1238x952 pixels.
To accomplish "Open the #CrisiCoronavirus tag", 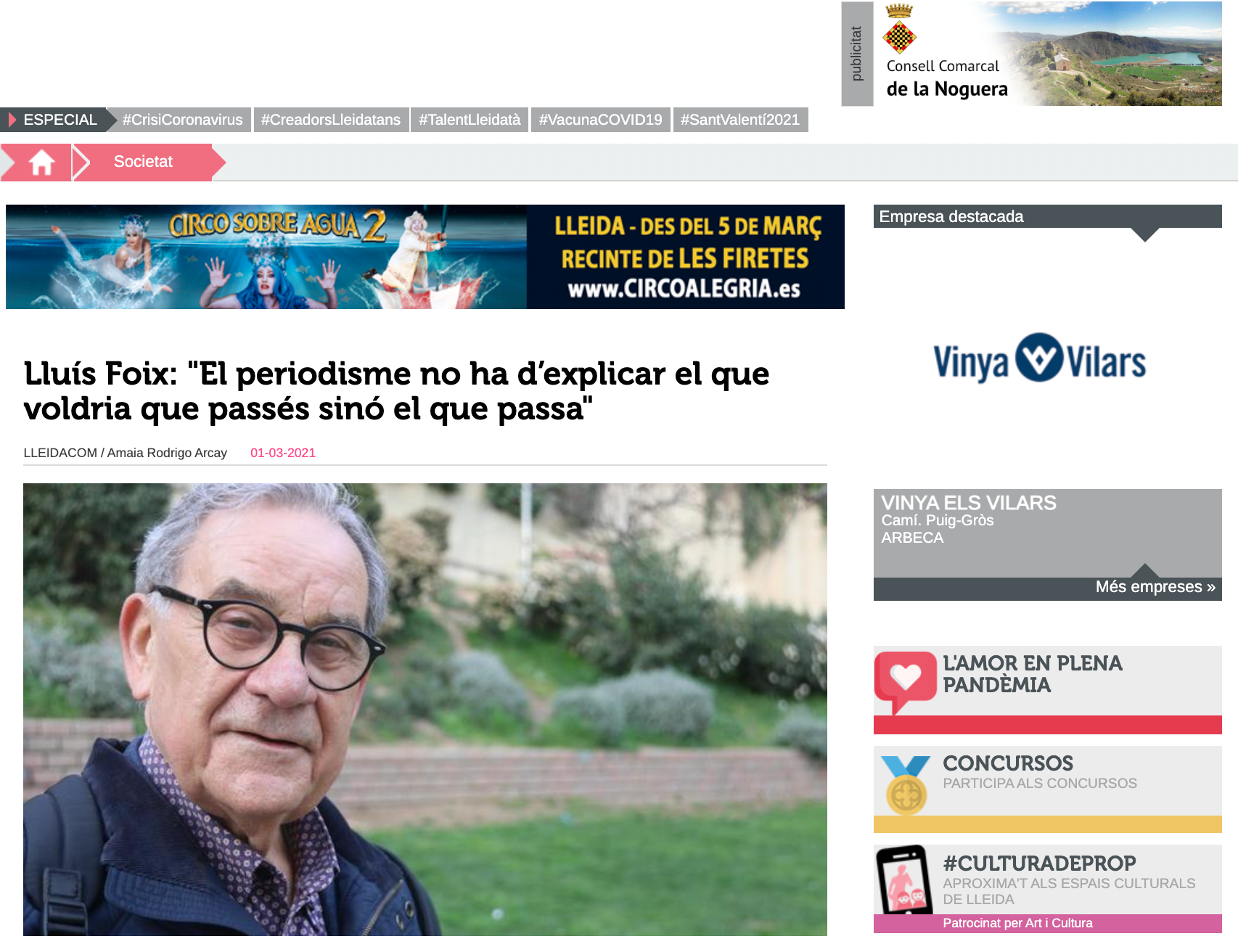I will (x=182, y=120).
